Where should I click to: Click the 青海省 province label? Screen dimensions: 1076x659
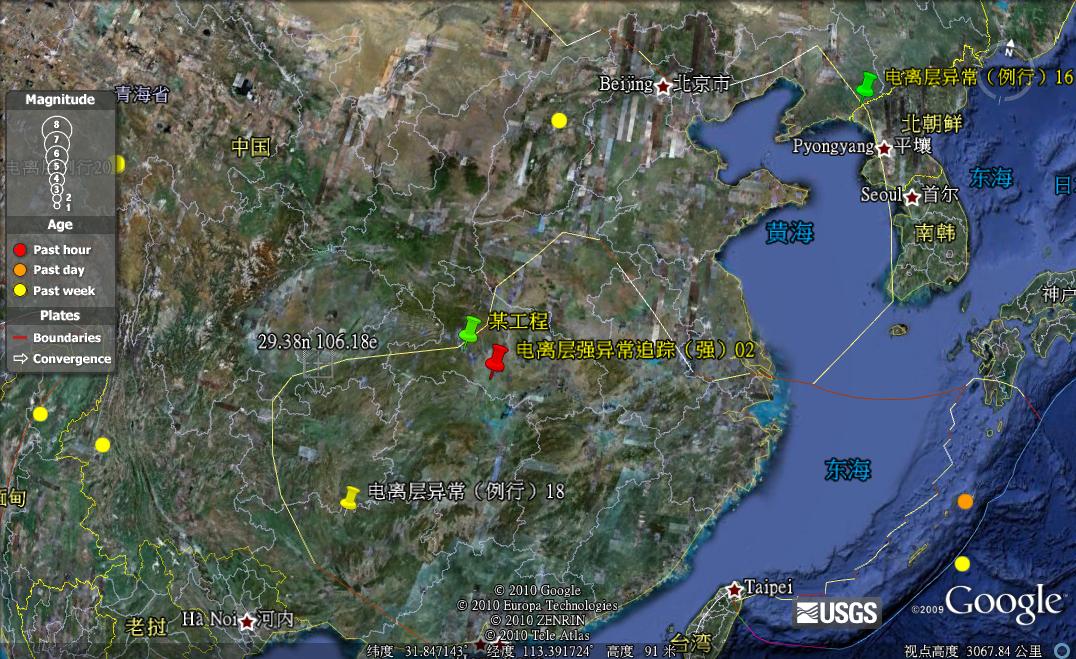point(143,94)
